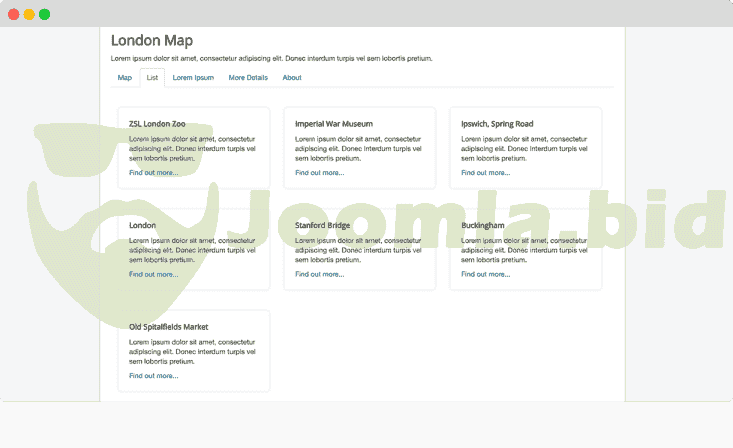
Task: Click the ZSL London Zoo title
Action: point(157,124)
